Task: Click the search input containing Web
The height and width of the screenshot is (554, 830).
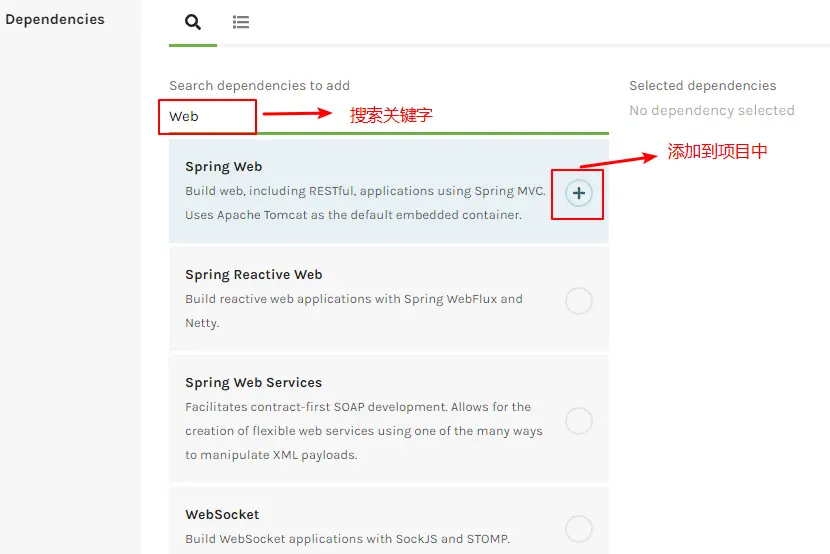Action: (x=389, y=116)
